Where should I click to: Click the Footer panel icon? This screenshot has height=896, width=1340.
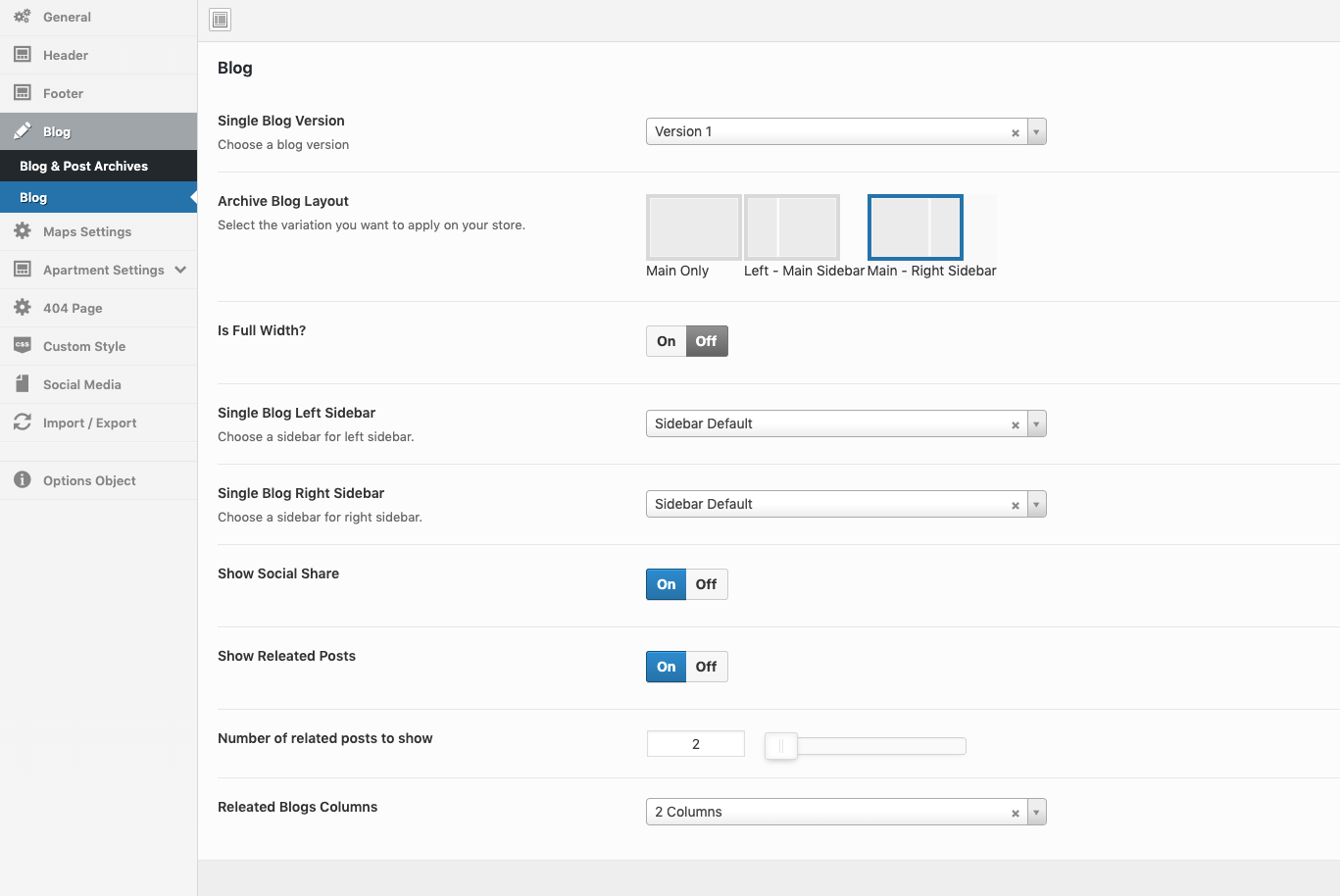click(x=22, y=93)
